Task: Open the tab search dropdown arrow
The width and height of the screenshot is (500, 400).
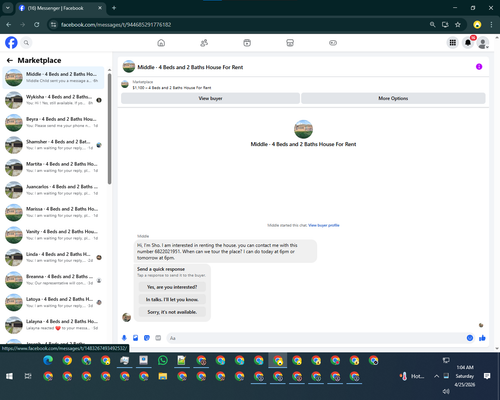Action: coord(7,8)
